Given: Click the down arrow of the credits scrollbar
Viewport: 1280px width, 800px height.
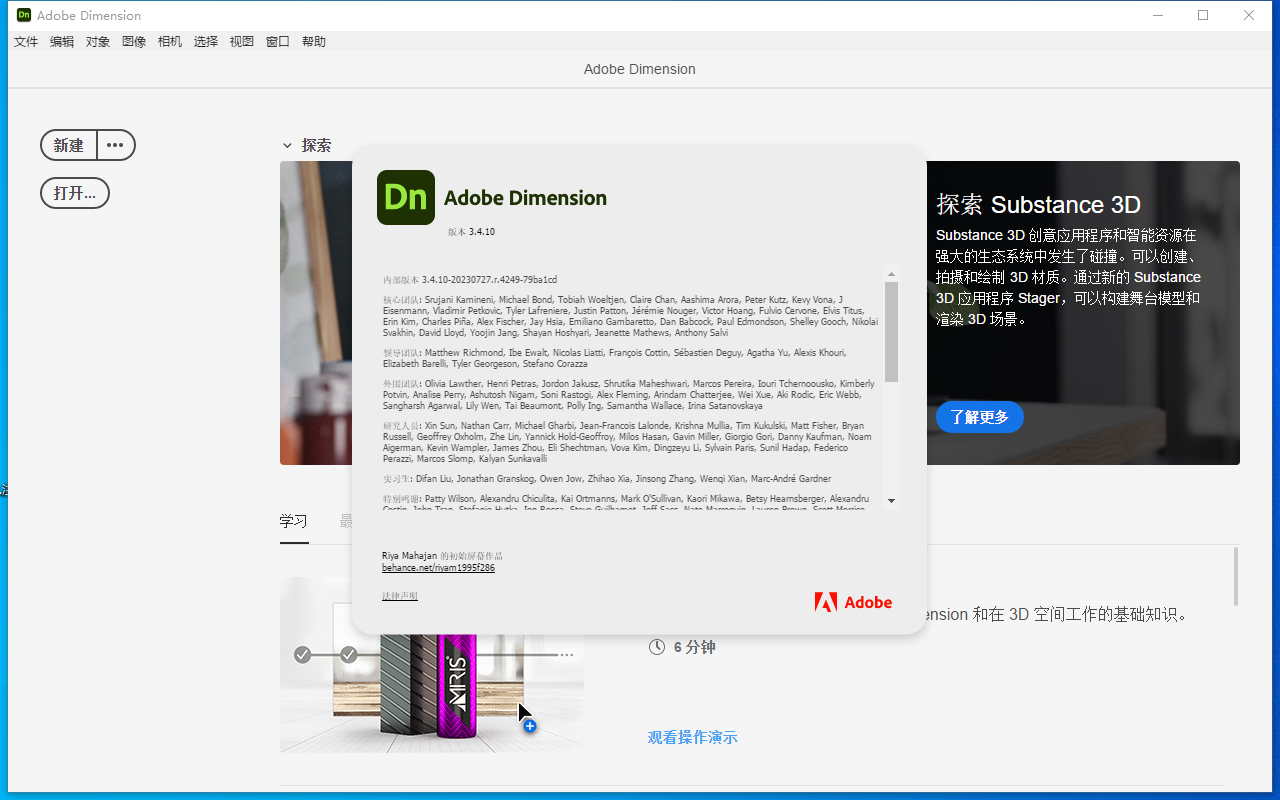Looking at the screenshot, I should click(891, 500).
